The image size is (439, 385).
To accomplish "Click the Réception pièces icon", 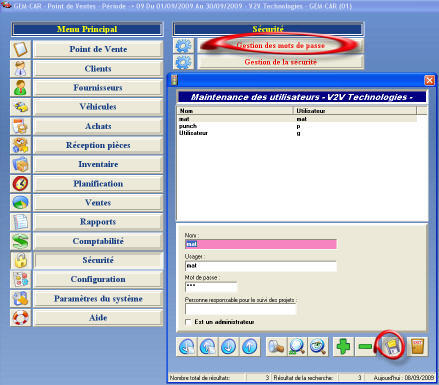I will (x=20, y=145).
